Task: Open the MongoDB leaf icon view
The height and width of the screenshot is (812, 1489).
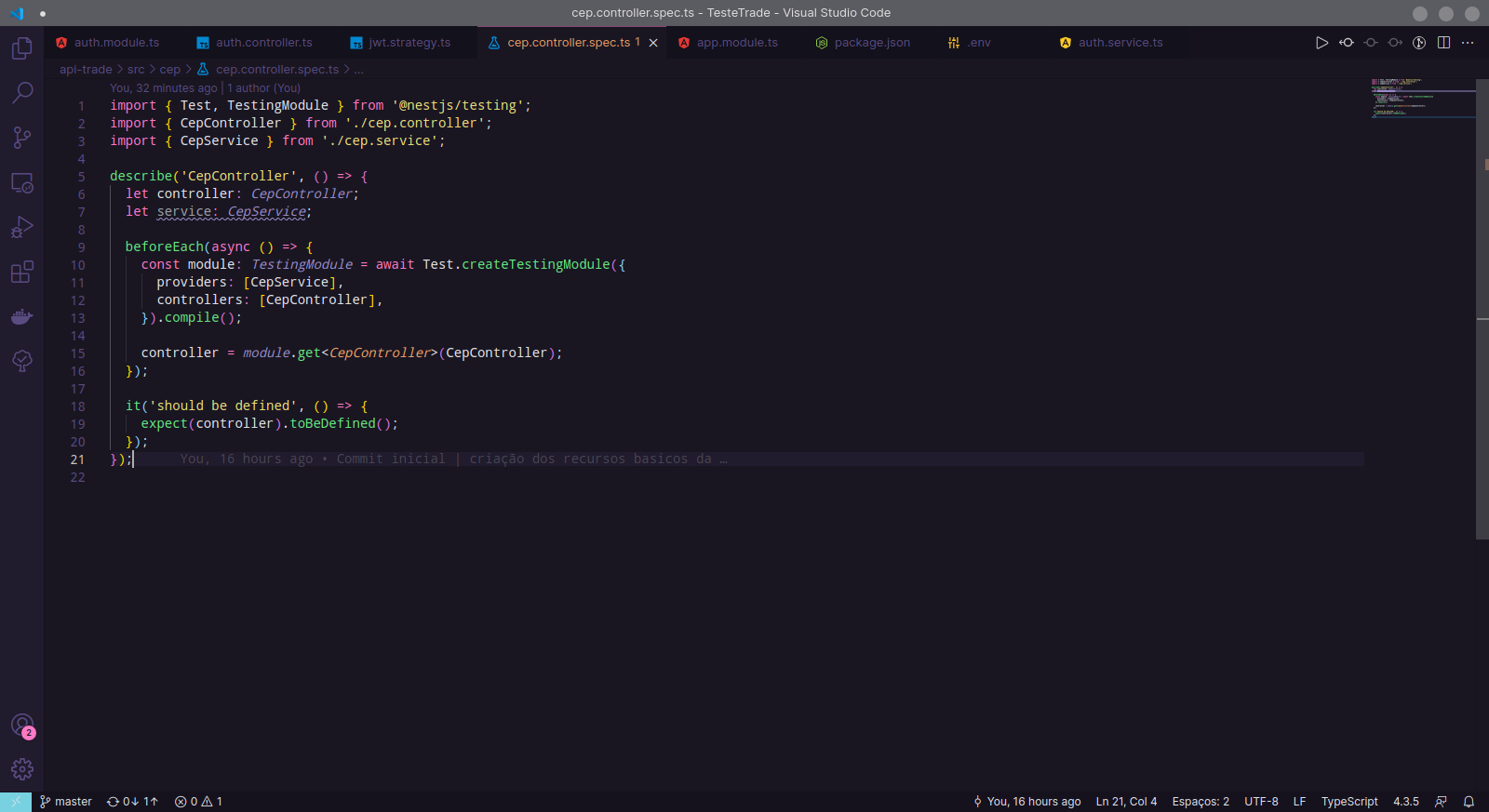Action: (21, 361)
